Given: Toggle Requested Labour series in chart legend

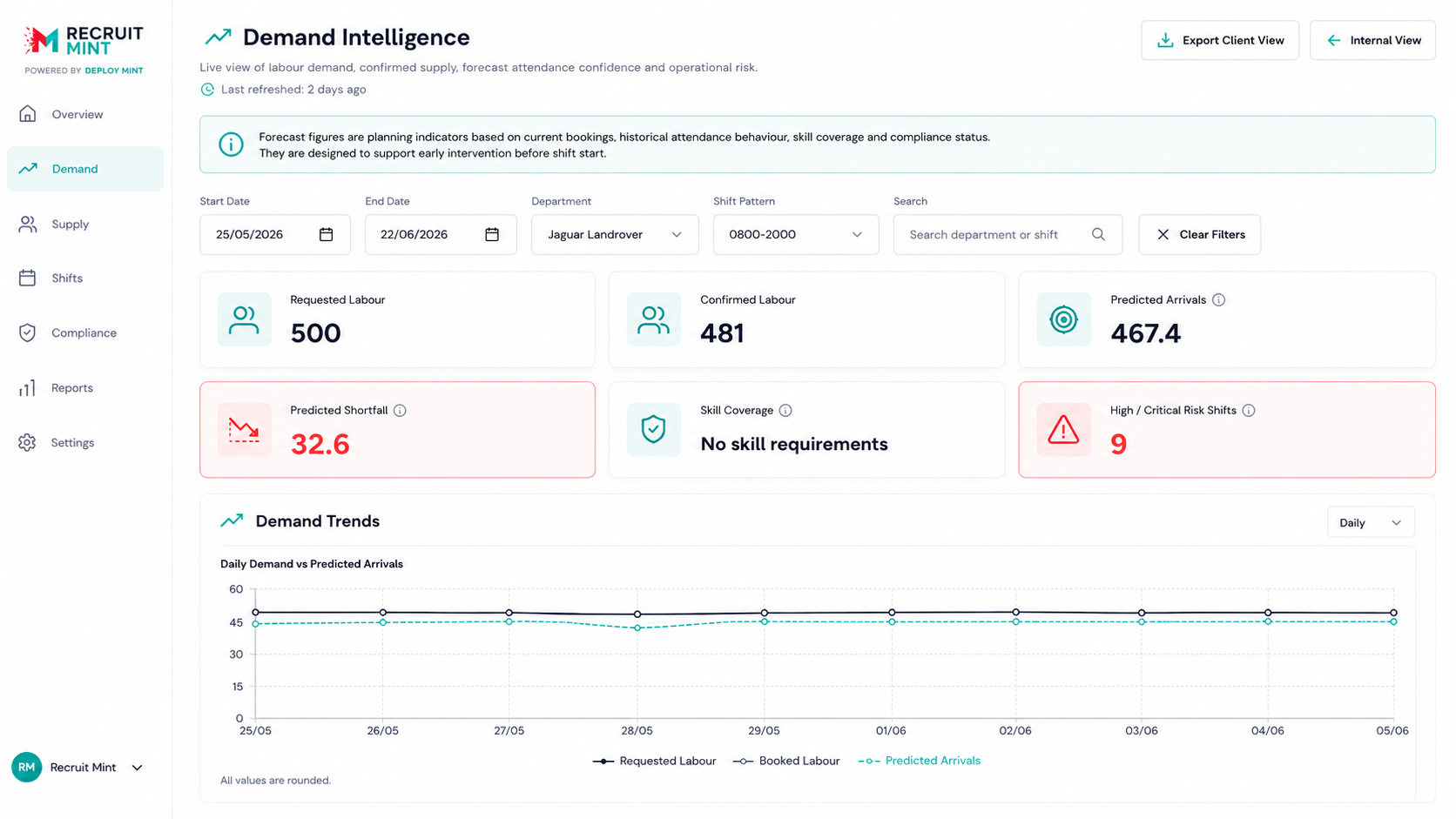Looking at the screenshot, I should point(654,761).
